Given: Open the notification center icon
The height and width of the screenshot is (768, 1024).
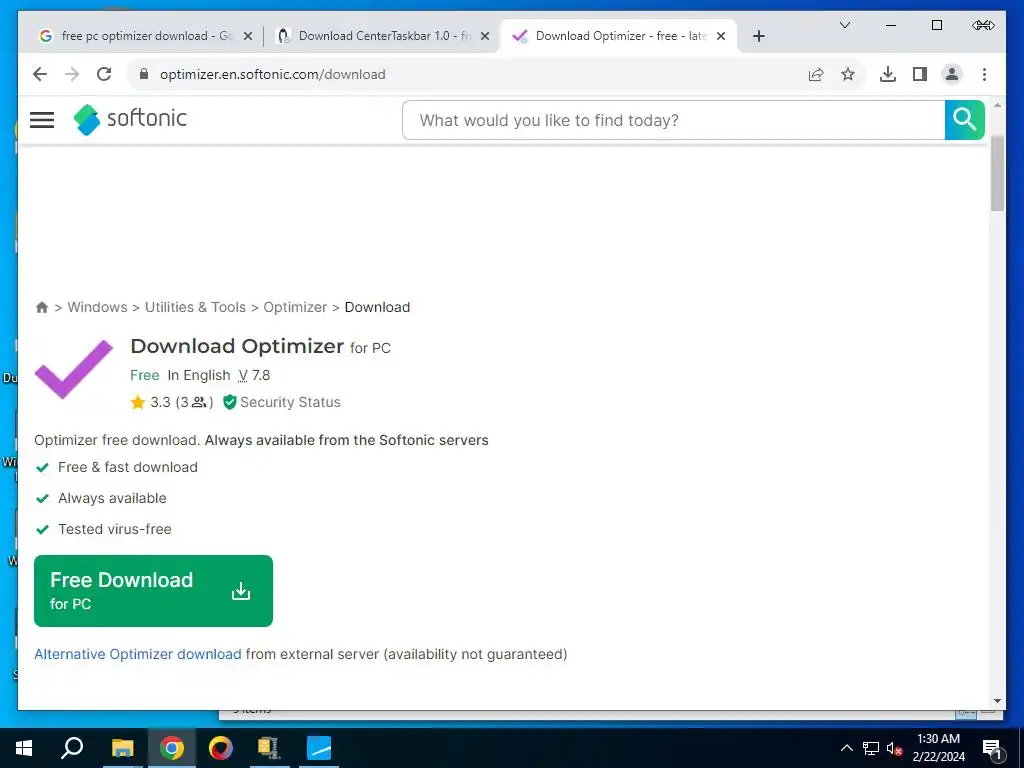Looking at the screenshot, I should click(x=992, y=748).
